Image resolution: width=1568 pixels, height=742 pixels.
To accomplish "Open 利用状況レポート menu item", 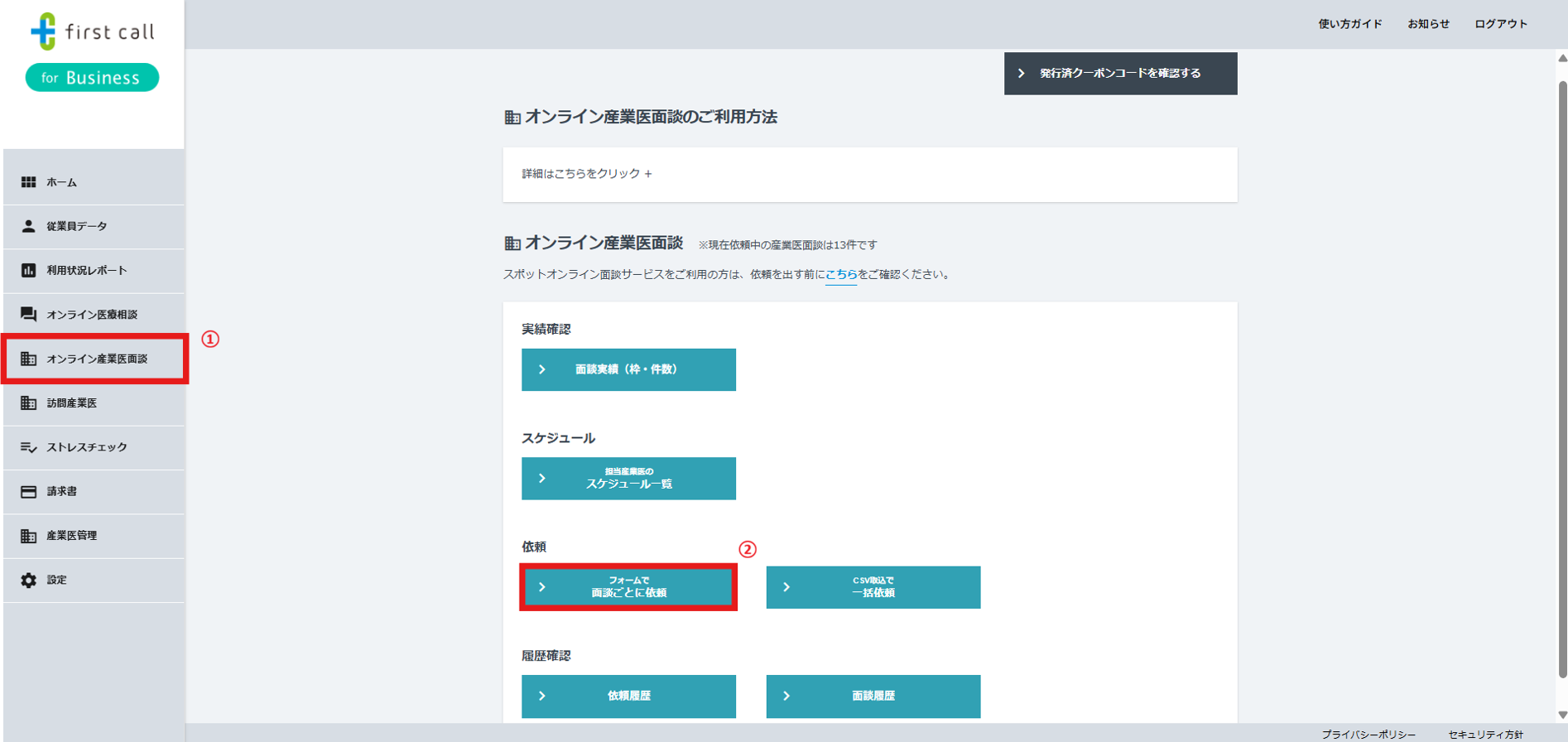I will pos(94,271).
